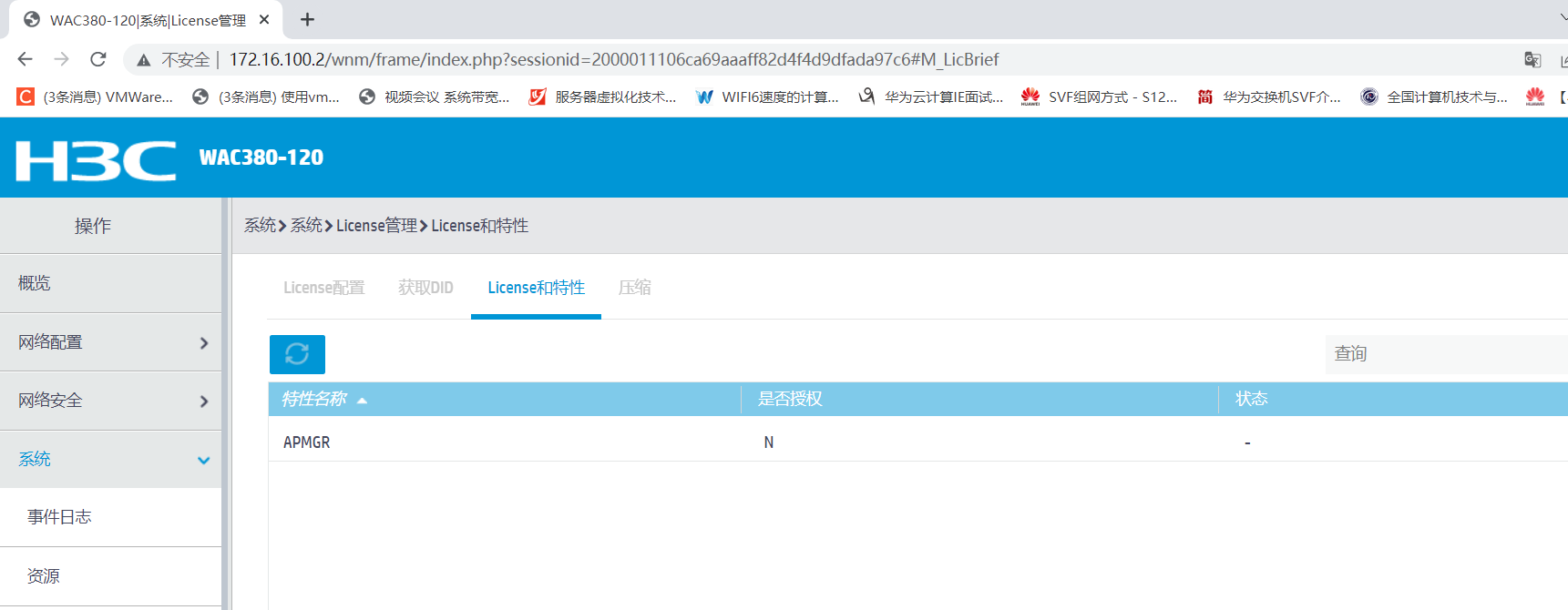This screenshot has width=1568, height=610.
Task: Open 事件日志 in the sidebar
Action: (110, 517)
